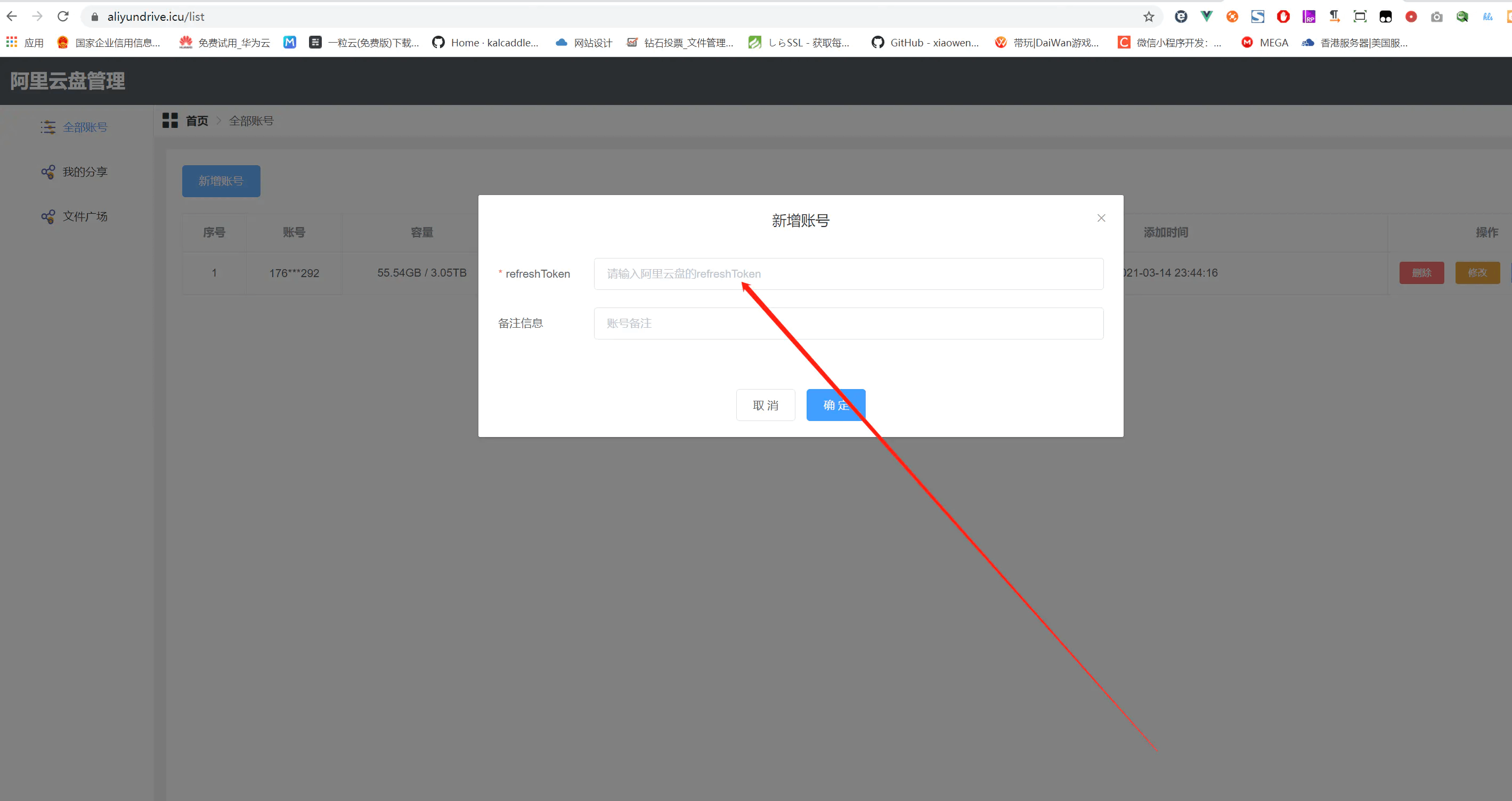
Task: Click the browser reload icon
Action: click(x=63, y=17)
